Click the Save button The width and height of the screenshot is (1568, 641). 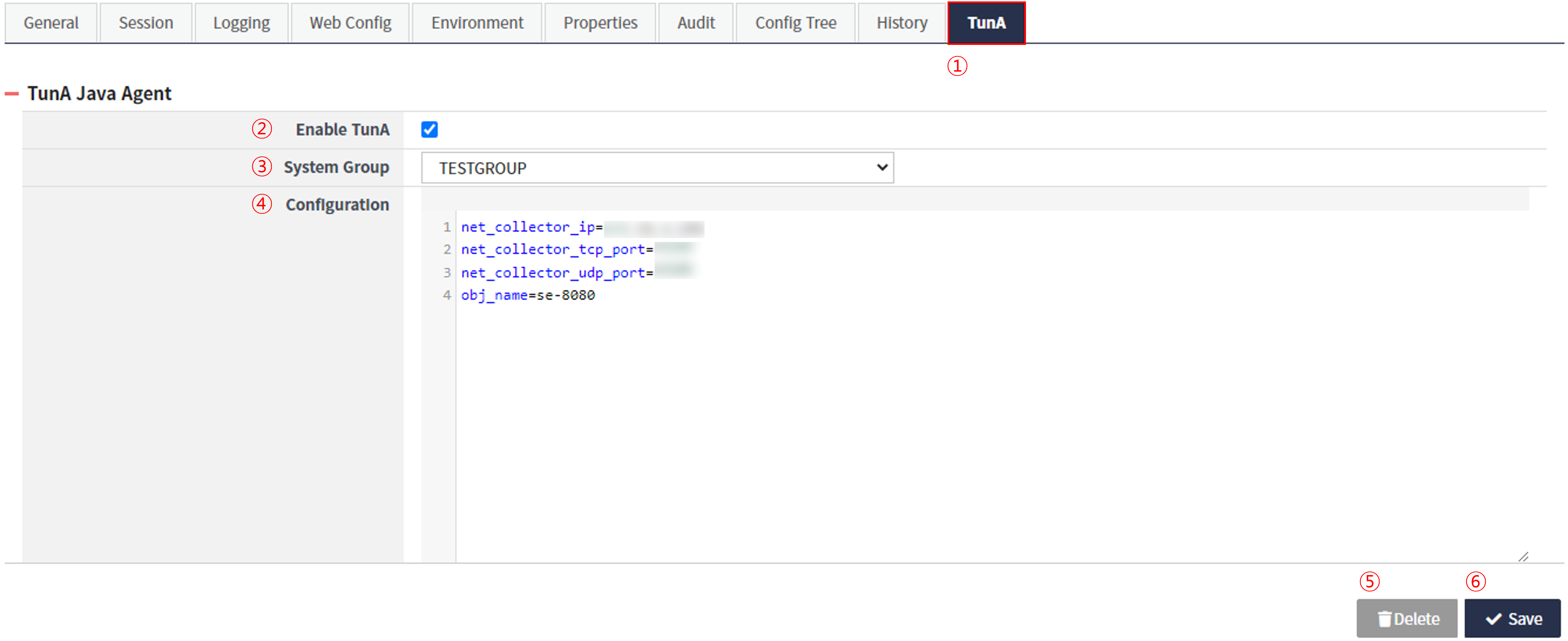click(1512, 619)
